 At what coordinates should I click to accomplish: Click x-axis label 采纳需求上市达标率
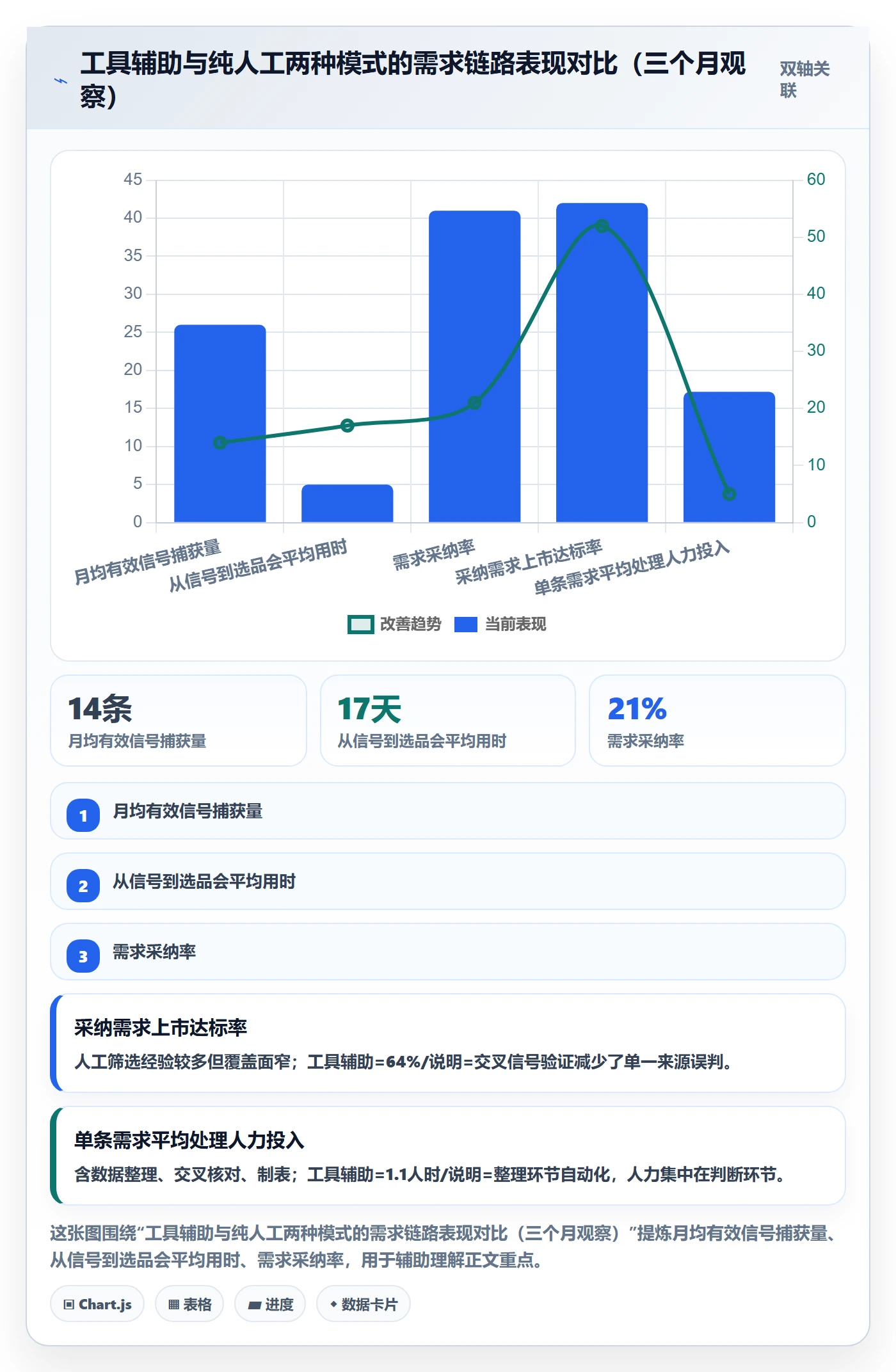tap(529, 561)
